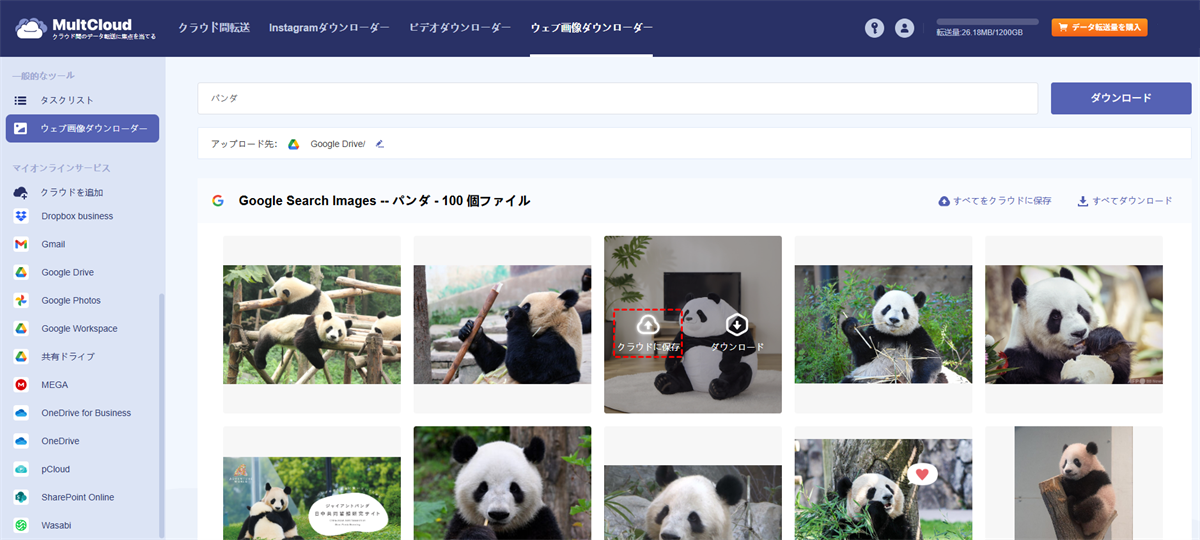Open the クラウド間転送 tab

click(x=214, y=28)
